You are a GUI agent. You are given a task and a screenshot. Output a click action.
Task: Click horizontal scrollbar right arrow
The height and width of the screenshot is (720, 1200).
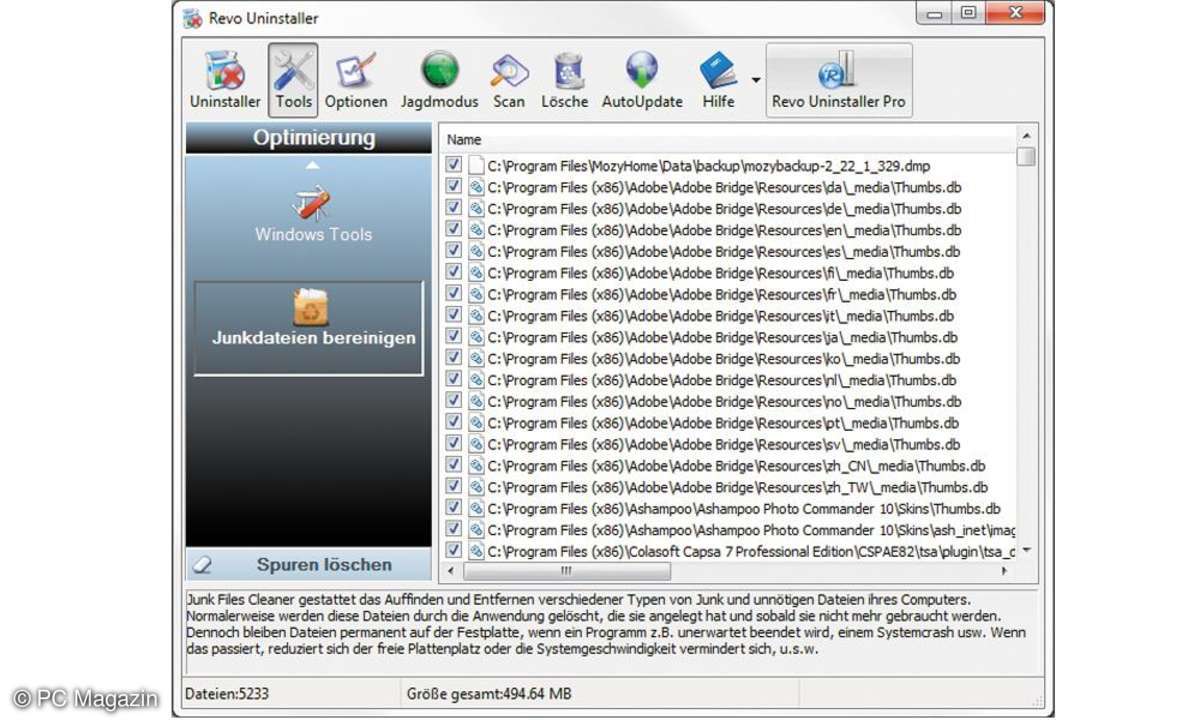(x=1005, y=571)
